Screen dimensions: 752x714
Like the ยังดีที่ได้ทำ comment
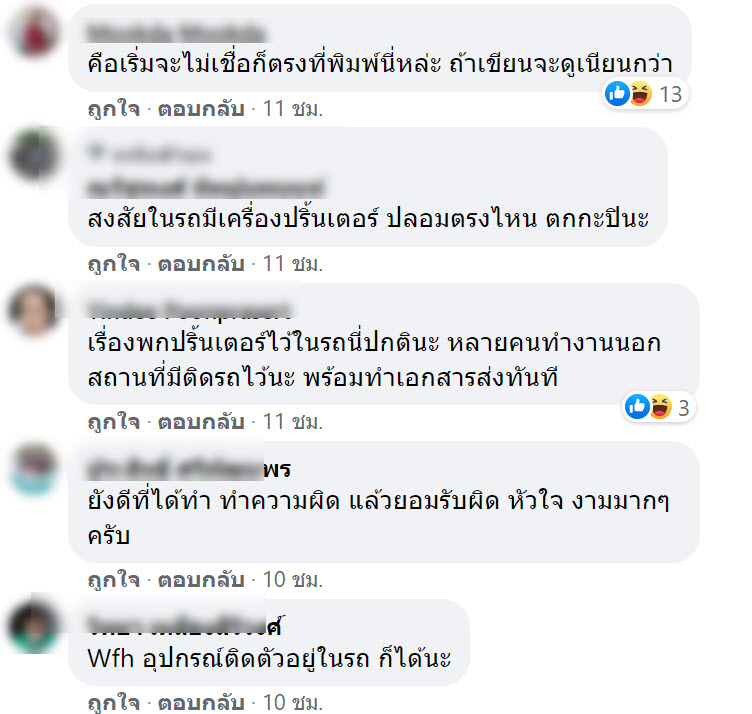point(114,580)
